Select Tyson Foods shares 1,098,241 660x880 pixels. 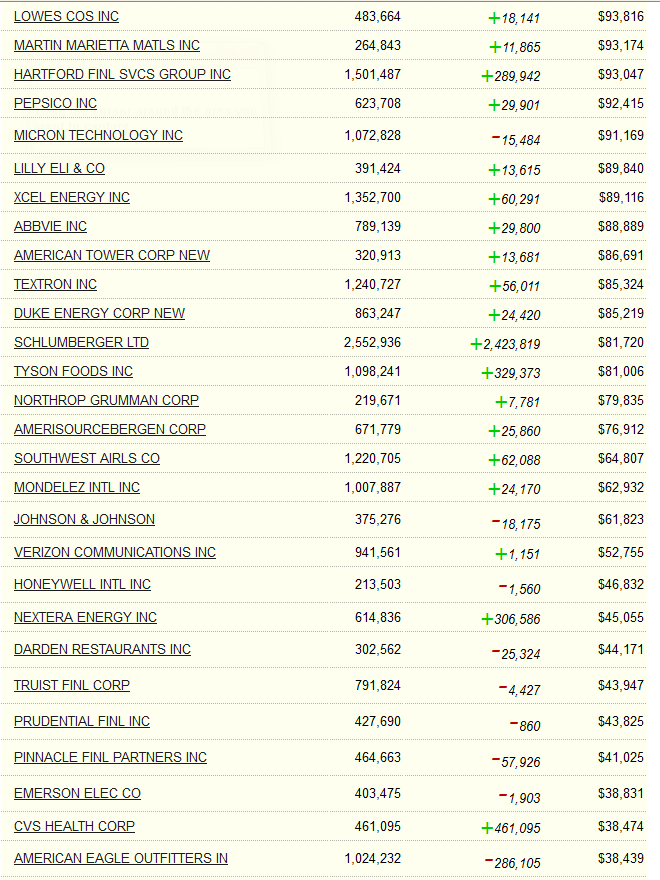[373, 372]
